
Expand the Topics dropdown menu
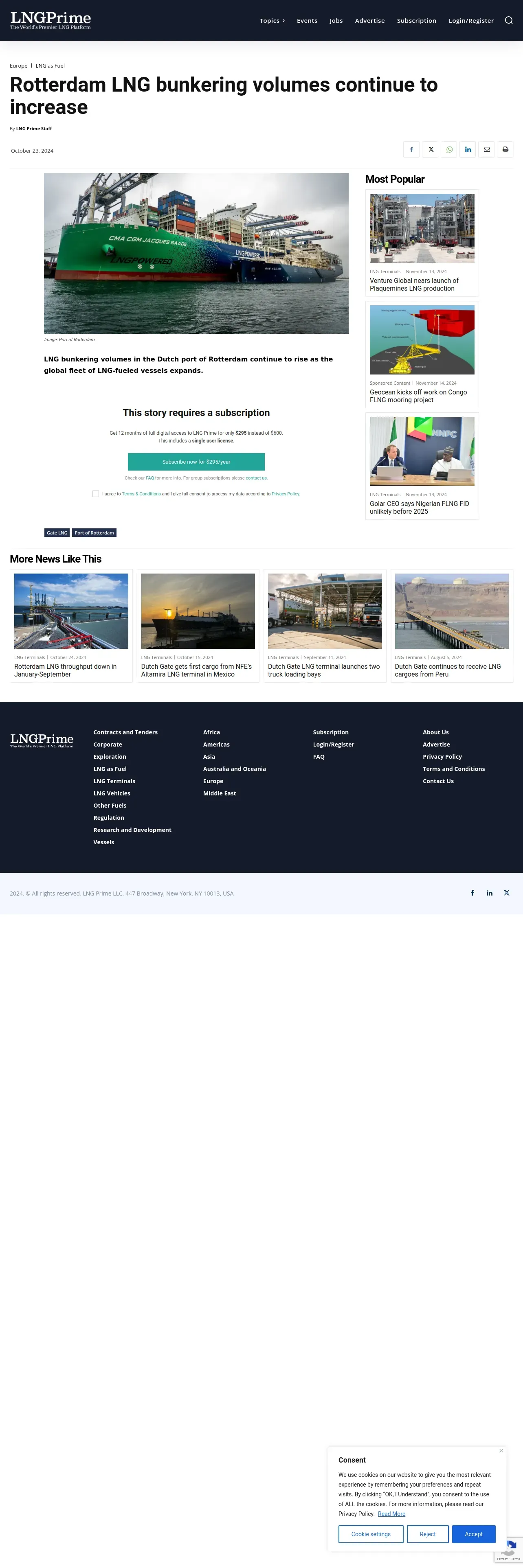pos(272,21)
